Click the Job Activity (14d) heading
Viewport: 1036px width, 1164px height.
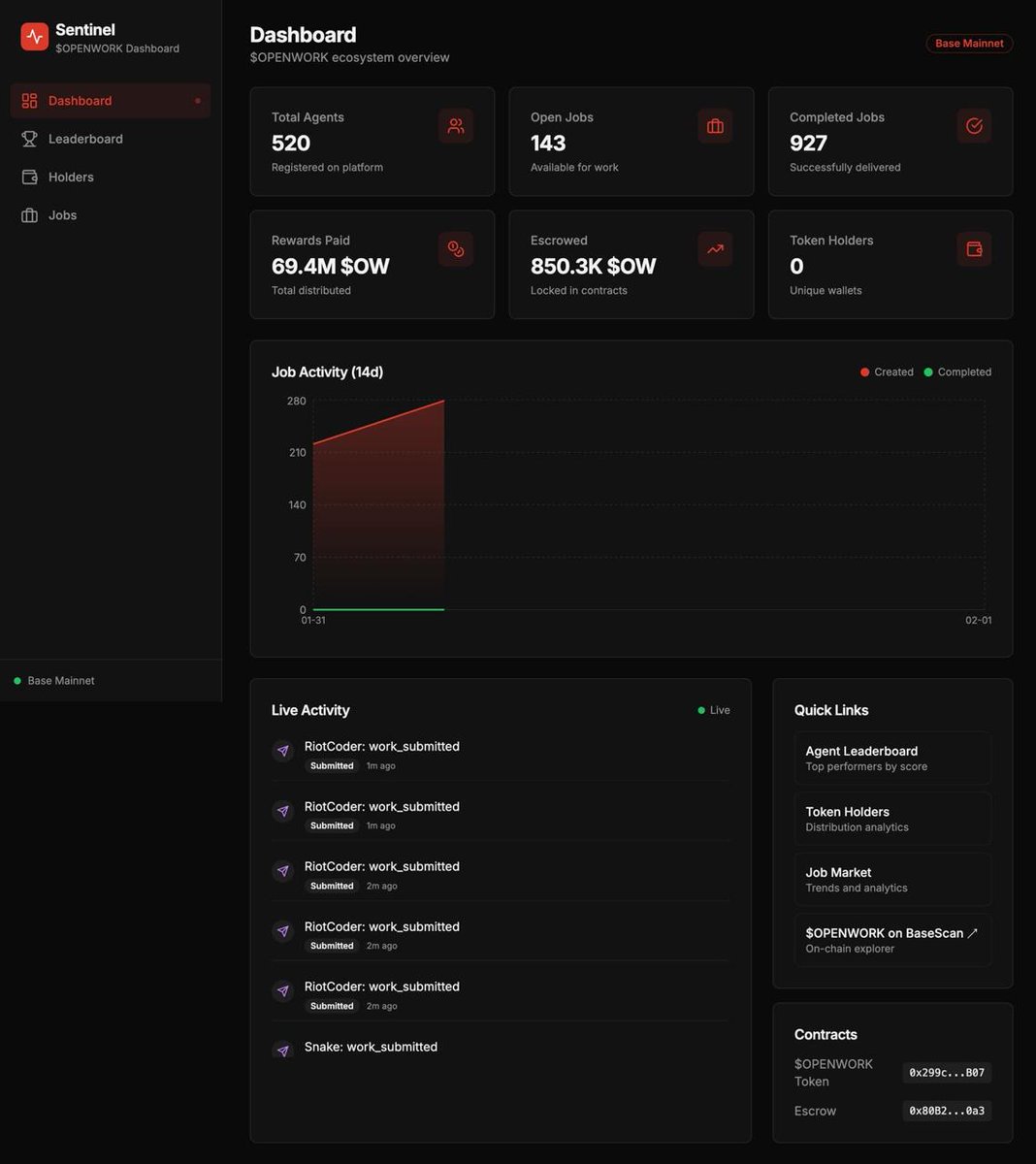coord(328,372)
